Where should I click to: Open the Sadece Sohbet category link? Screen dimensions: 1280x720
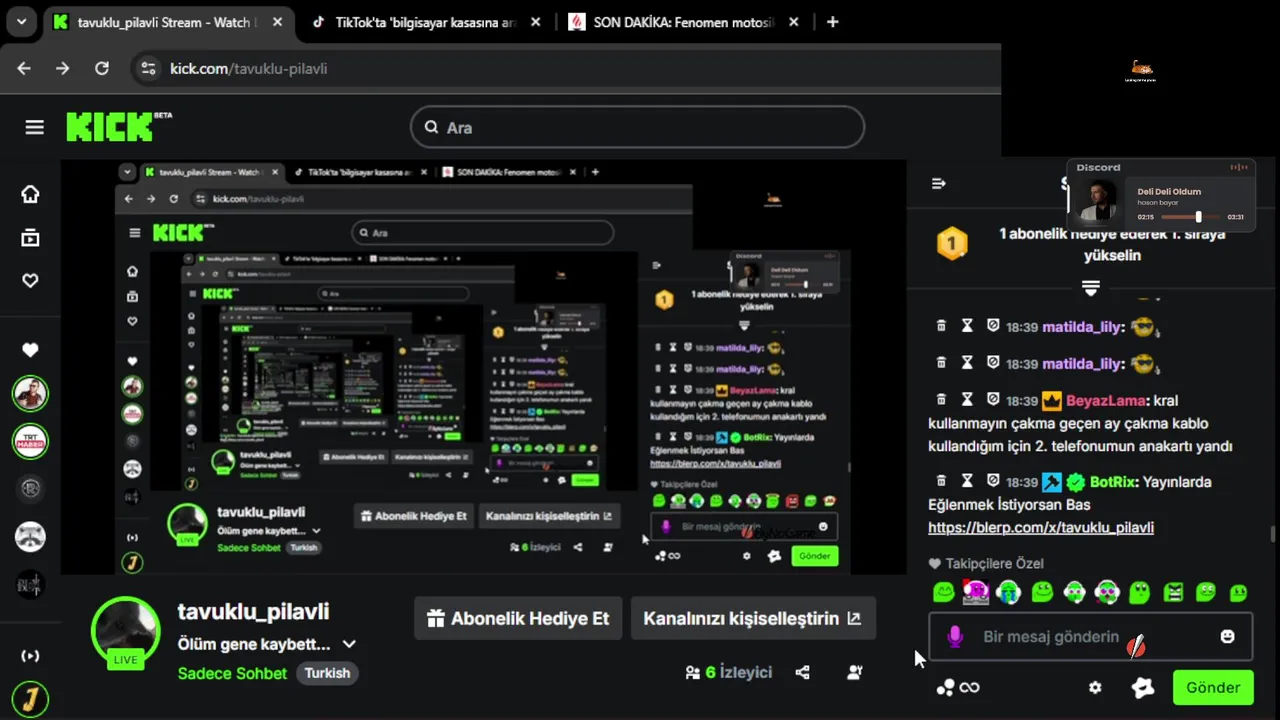[232, 673]
